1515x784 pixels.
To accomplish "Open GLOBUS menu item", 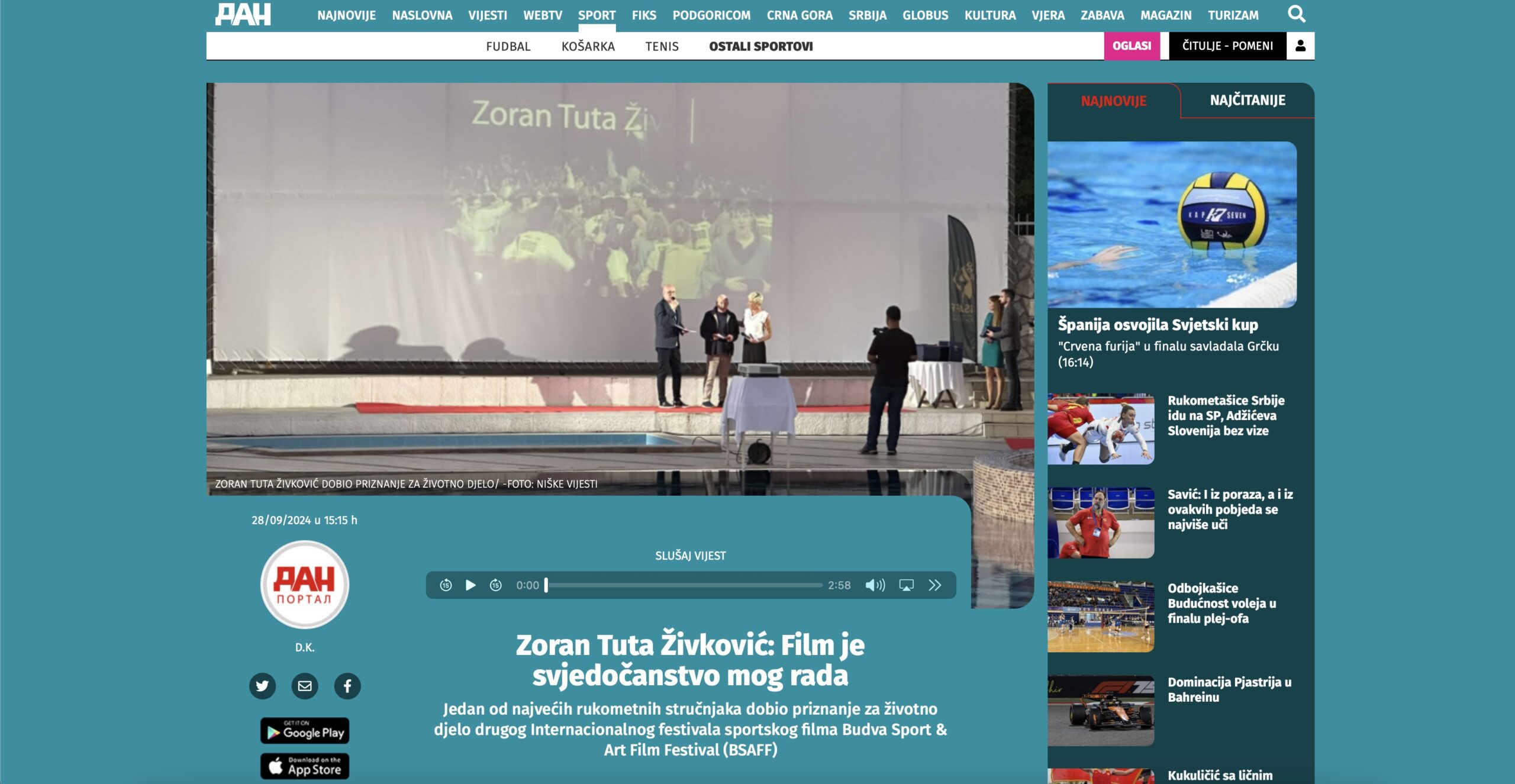I will point(925,15).
